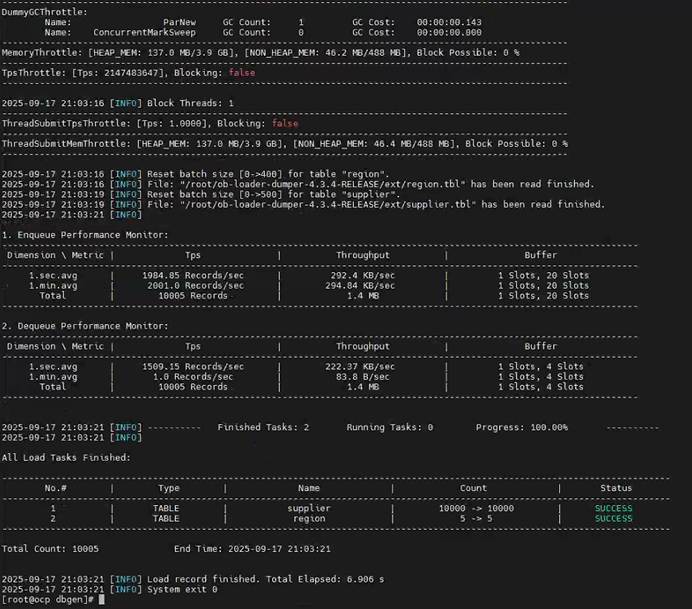Click System exit 0 line

click(x=182, y=590)
